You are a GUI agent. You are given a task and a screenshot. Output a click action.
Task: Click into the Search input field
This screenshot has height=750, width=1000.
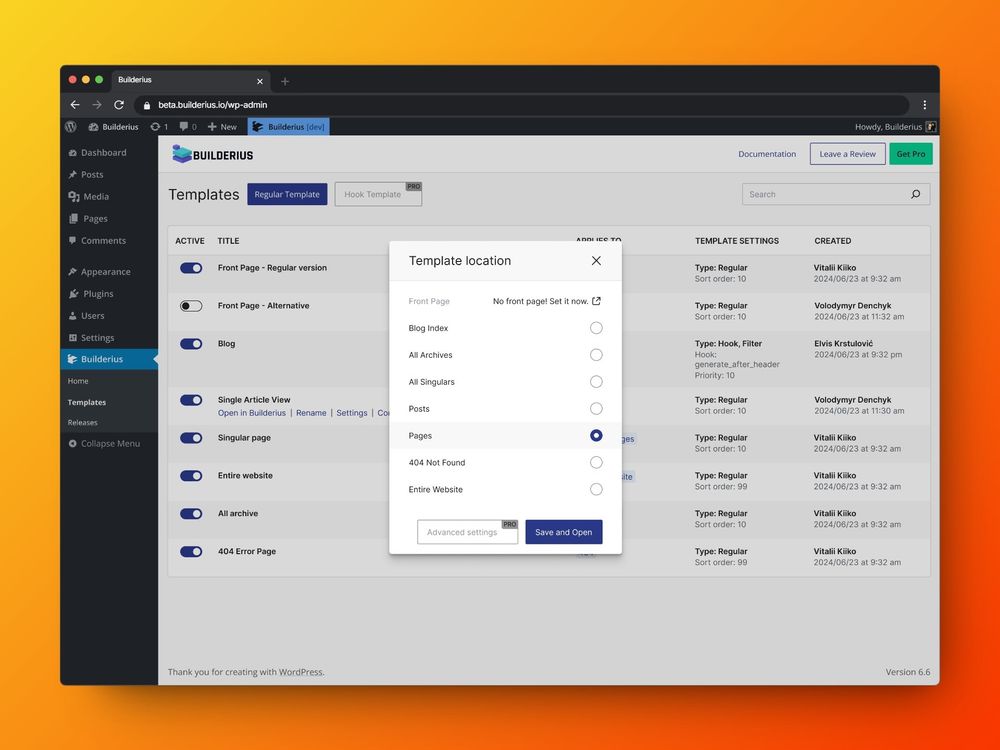835,194
